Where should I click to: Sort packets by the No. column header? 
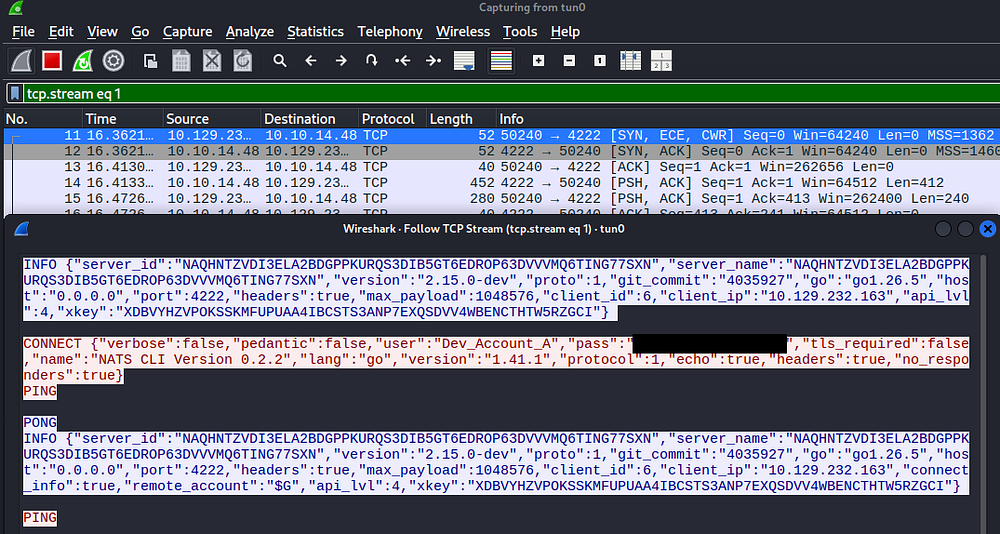click(42, 119)
